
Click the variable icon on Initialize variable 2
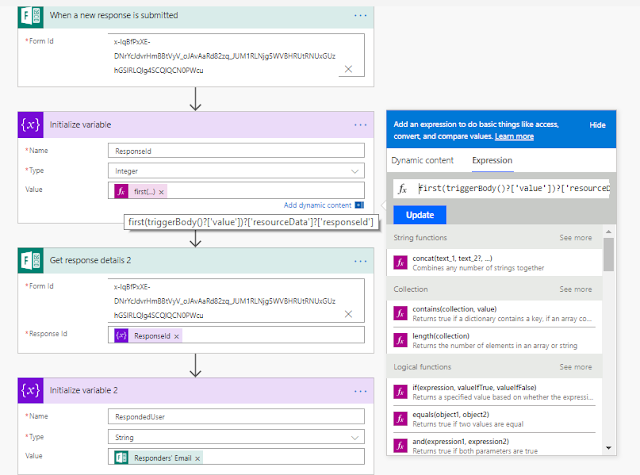31,391
